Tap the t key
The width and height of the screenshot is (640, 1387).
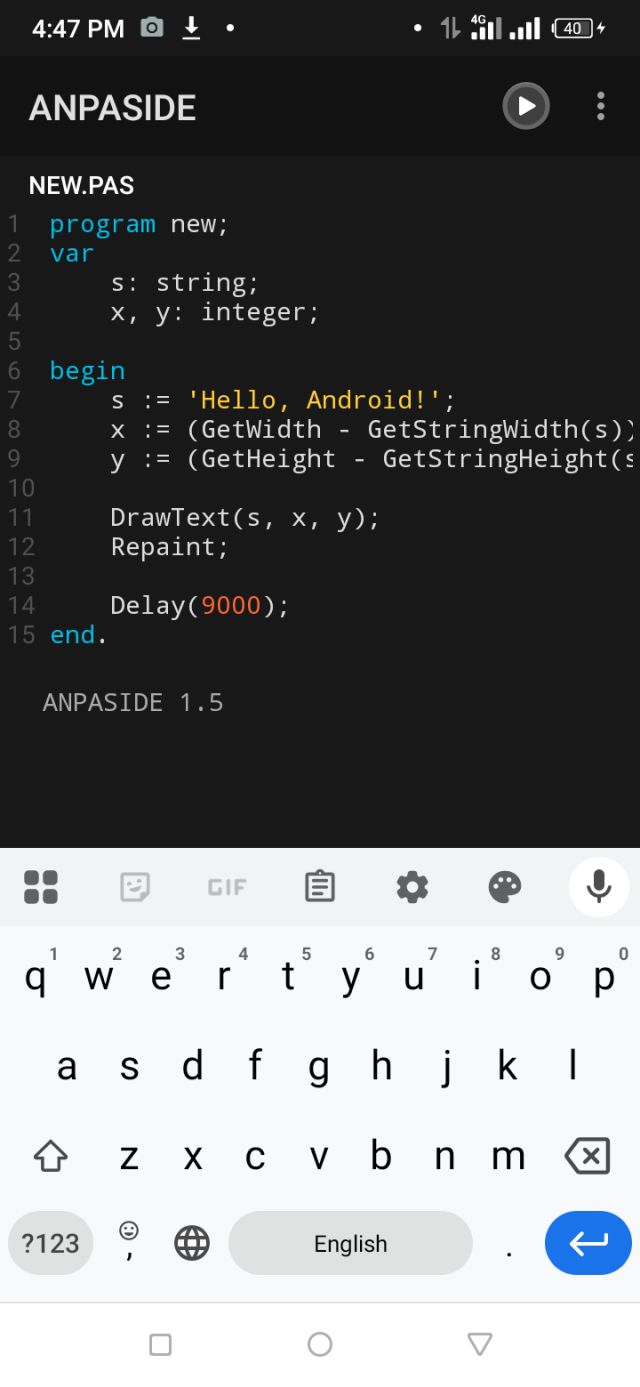point(288,978)
